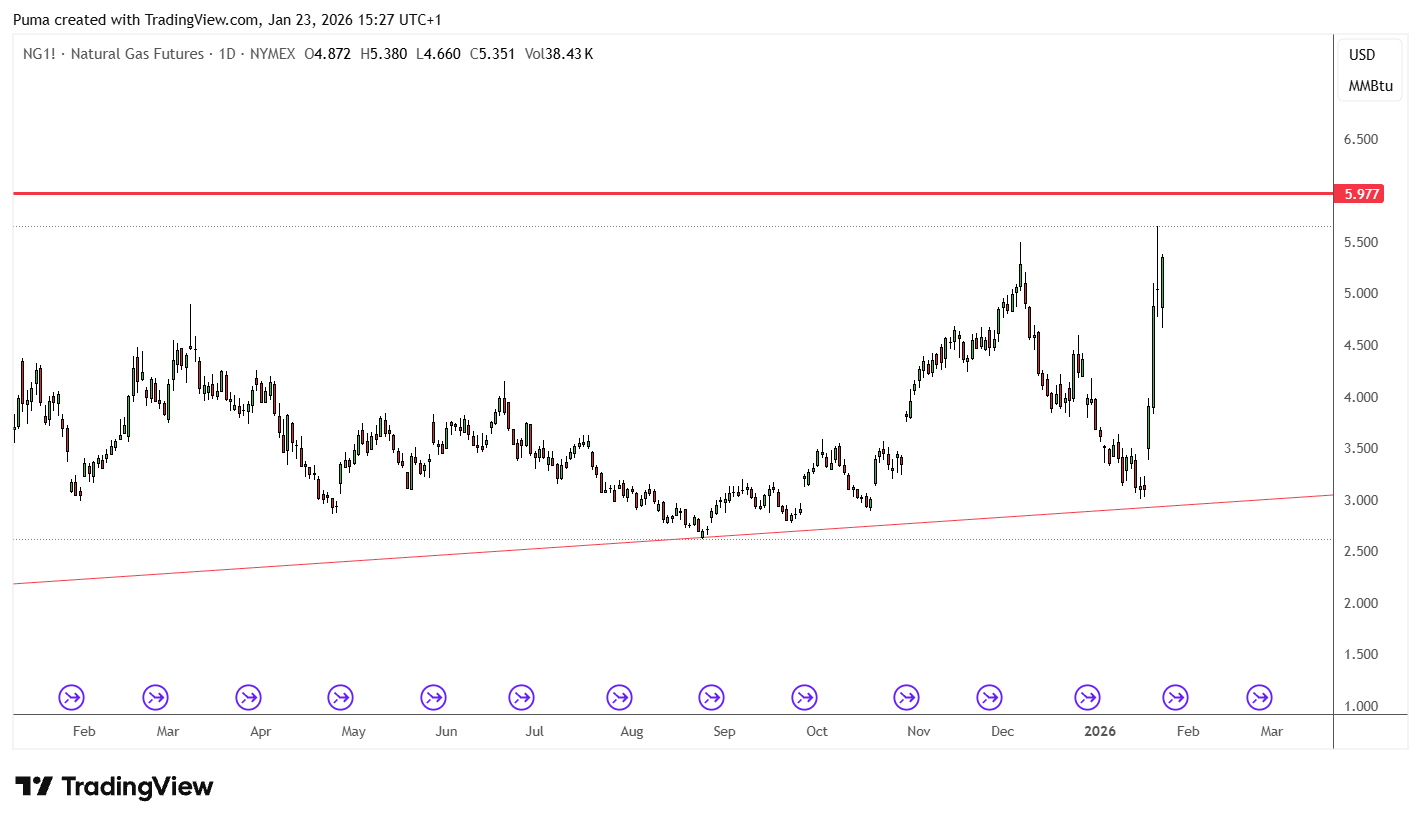Screen dimensions: 1421x824
Task: Click the contract roll icon above Nov
Action: pyautogui.click(x=906, y=697)
